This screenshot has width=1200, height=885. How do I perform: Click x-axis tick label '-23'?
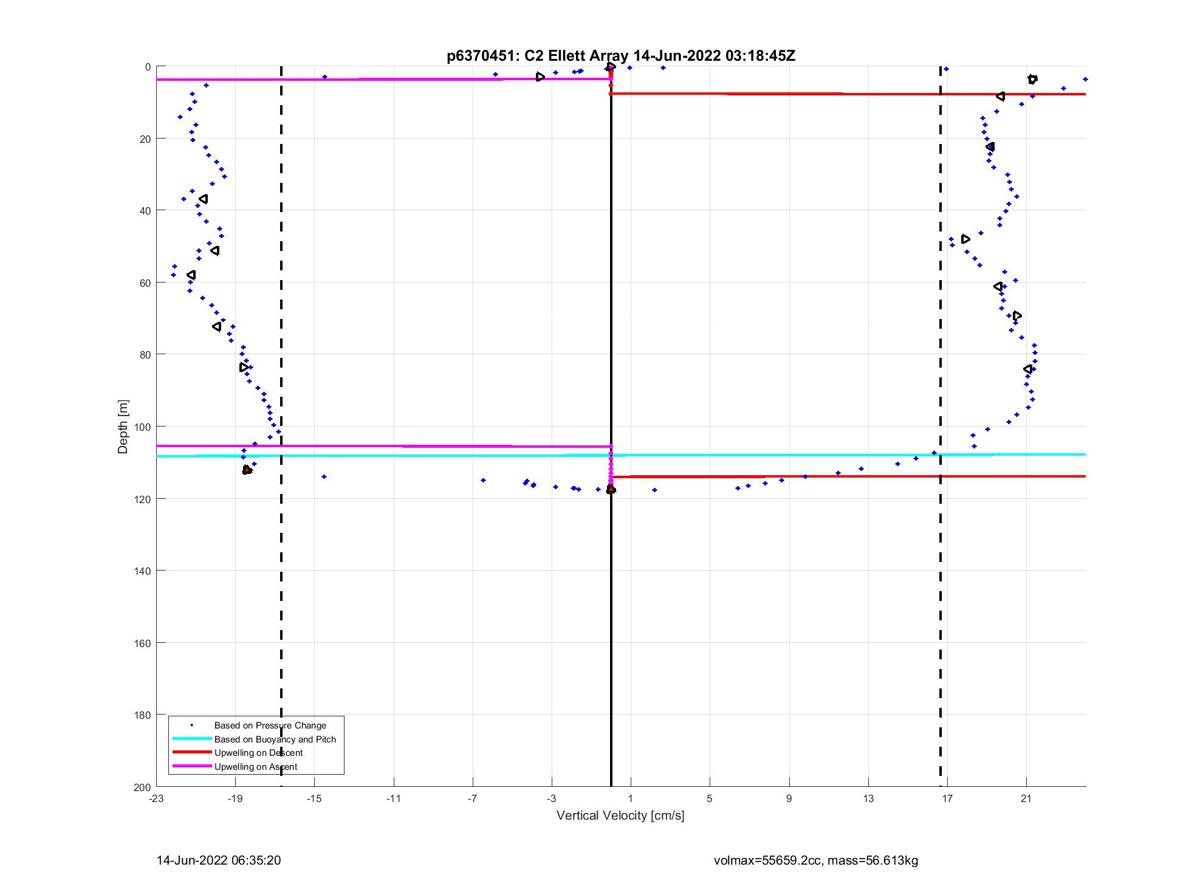[156, 798]
